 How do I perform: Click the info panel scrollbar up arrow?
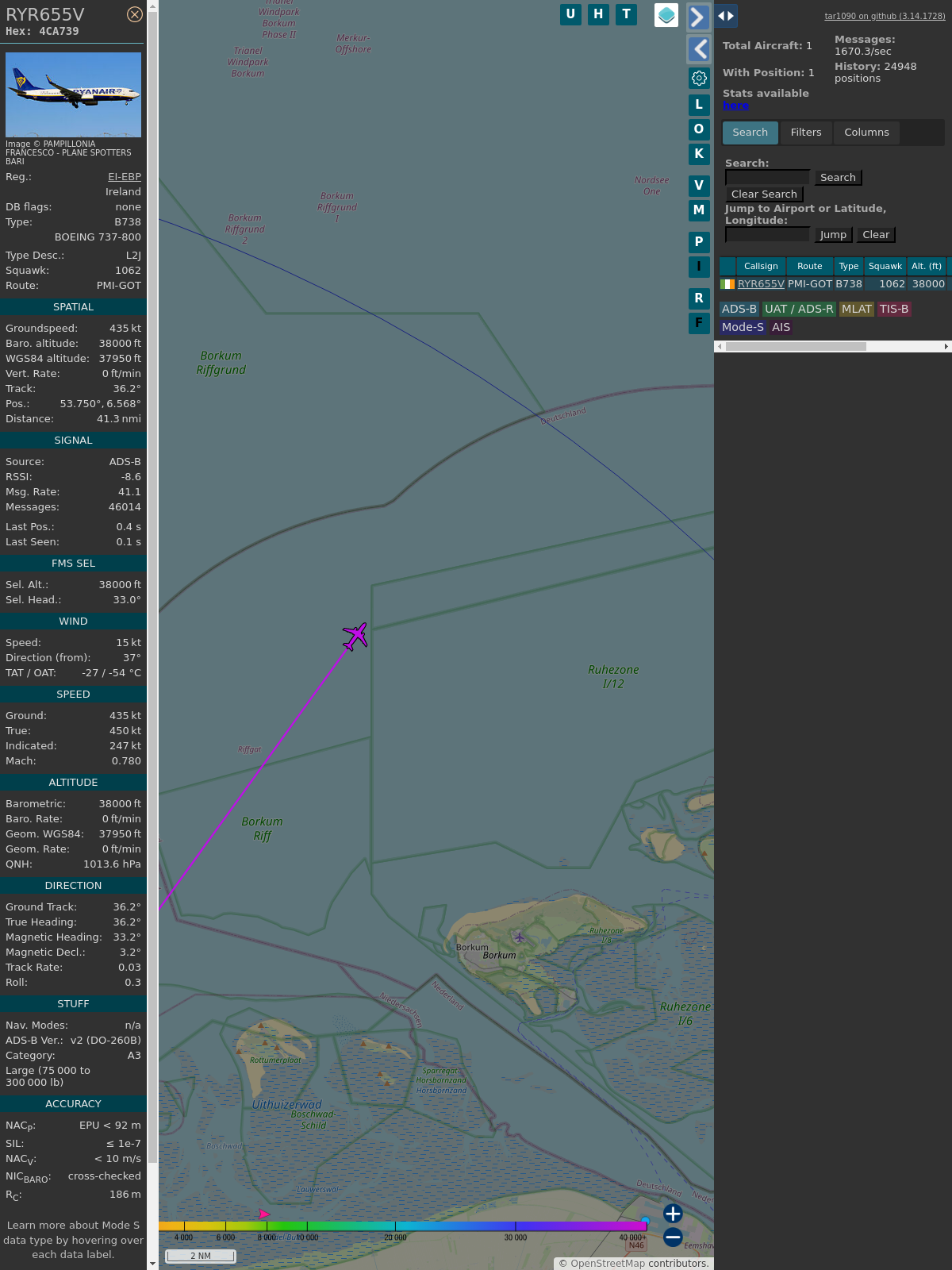click(152, 6)
